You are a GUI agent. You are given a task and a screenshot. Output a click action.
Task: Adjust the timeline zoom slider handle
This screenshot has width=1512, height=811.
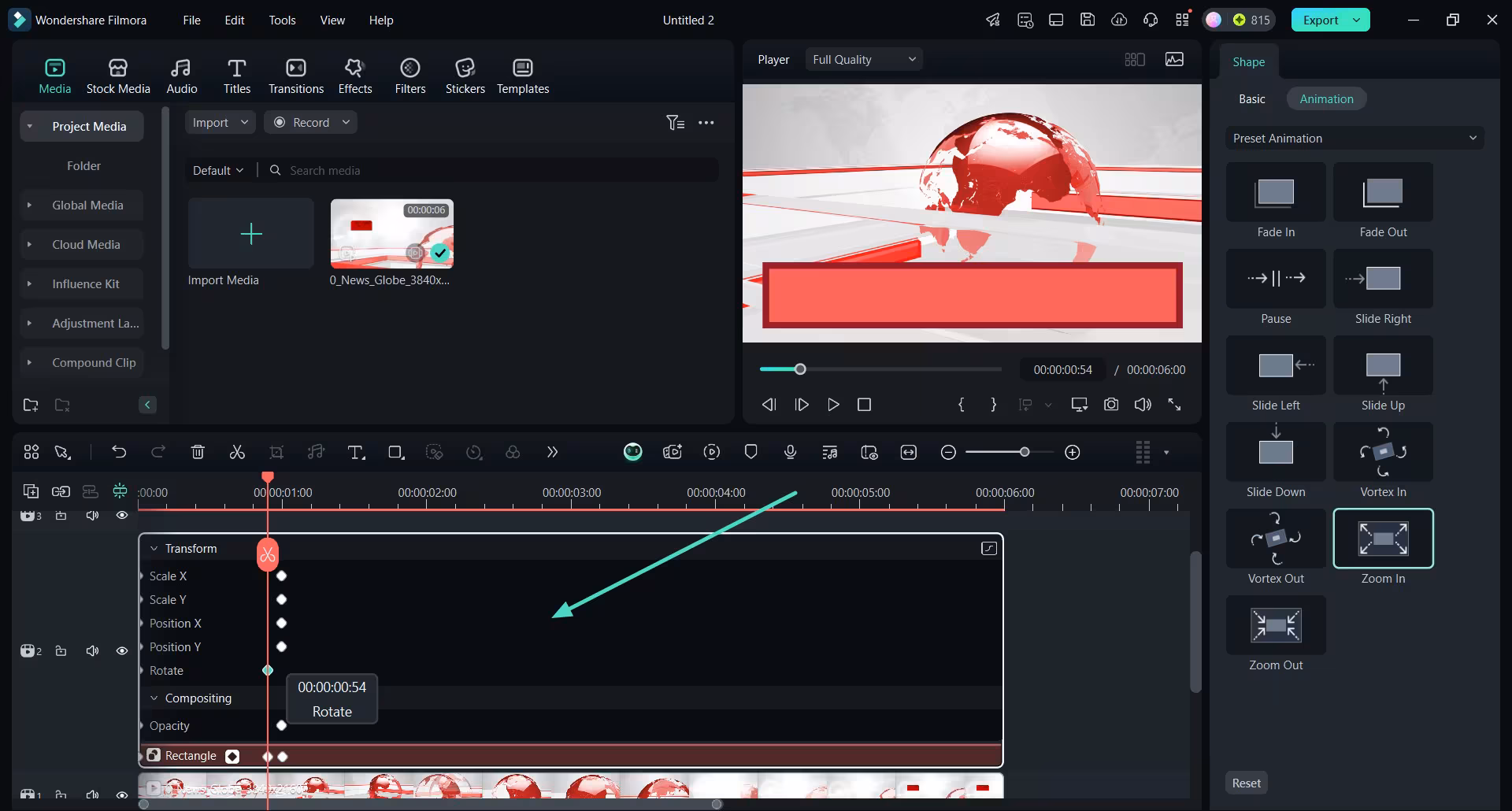(1025, 452)
